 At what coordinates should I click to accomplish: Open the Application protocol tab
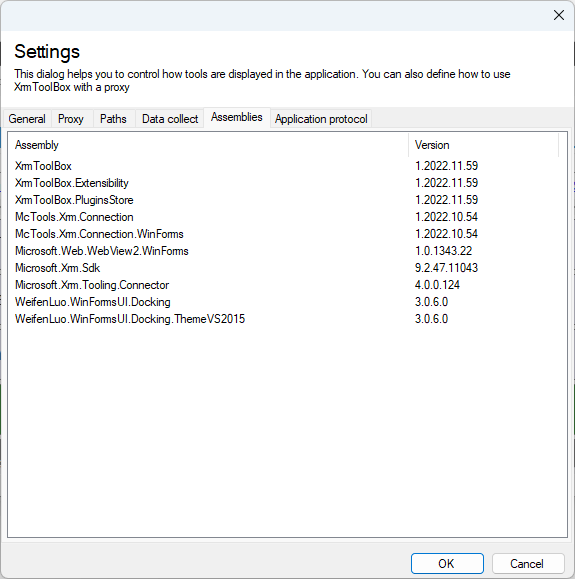pyautogui.click(x=321, y=119)
